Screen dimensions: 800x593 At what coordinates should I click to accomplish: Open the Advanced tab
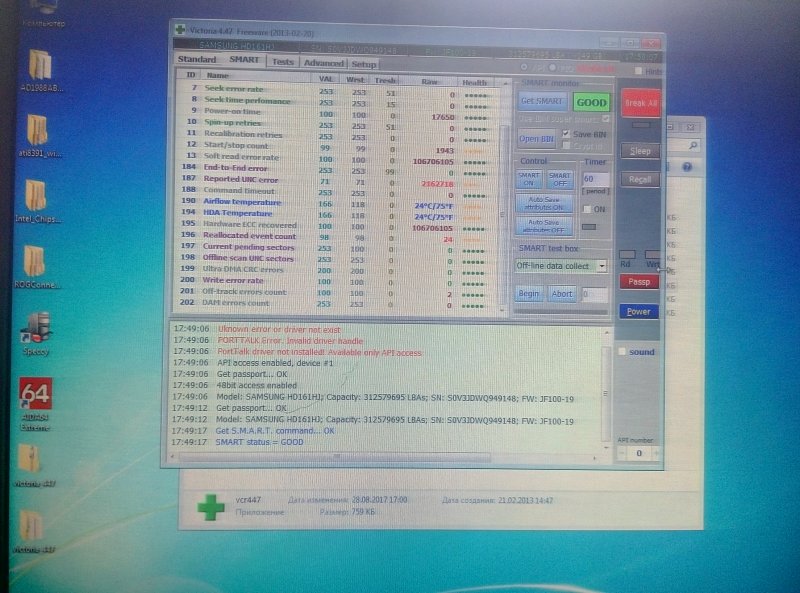coord(324,62)
